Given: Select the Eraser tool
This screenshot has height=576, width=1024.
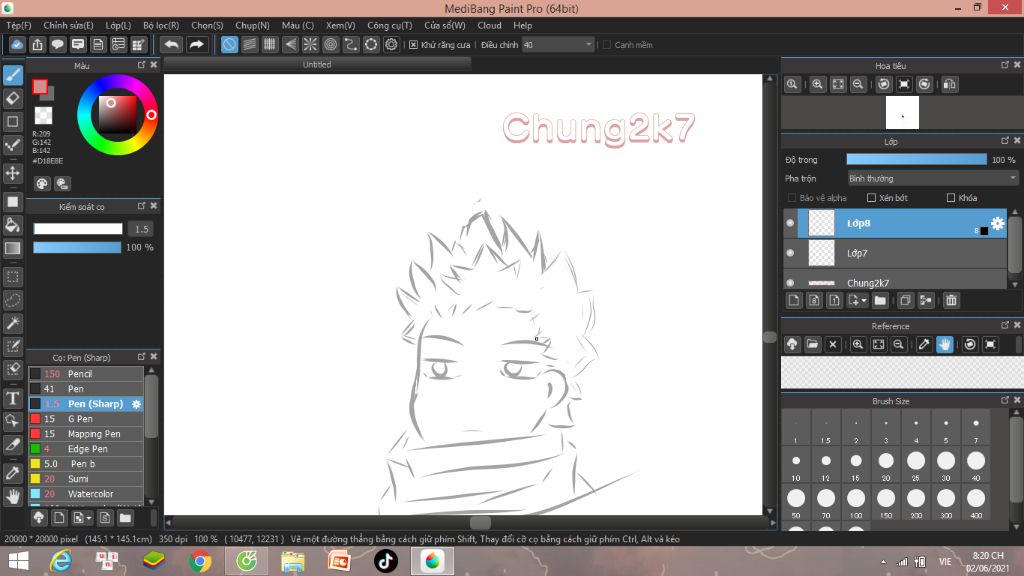Looking at the screenshot, I should [x=13, y=99].
